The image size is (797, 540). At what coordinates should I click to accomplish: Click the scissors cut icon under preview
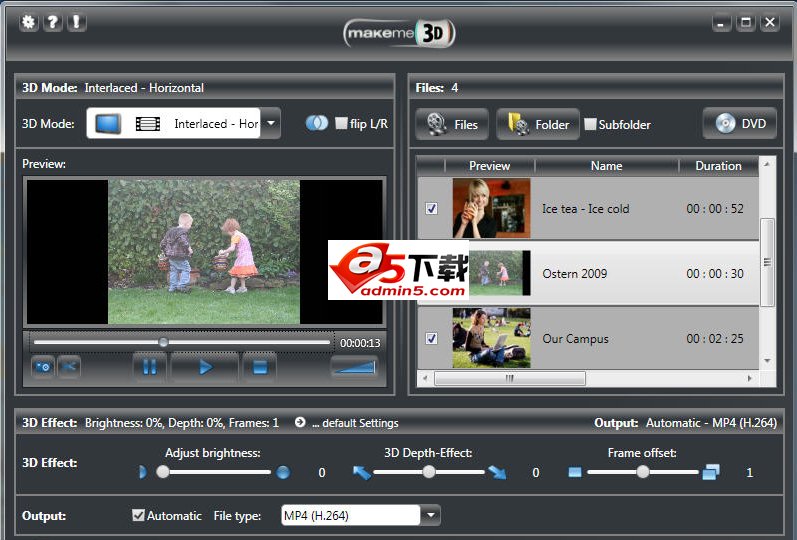coord(70,367)
